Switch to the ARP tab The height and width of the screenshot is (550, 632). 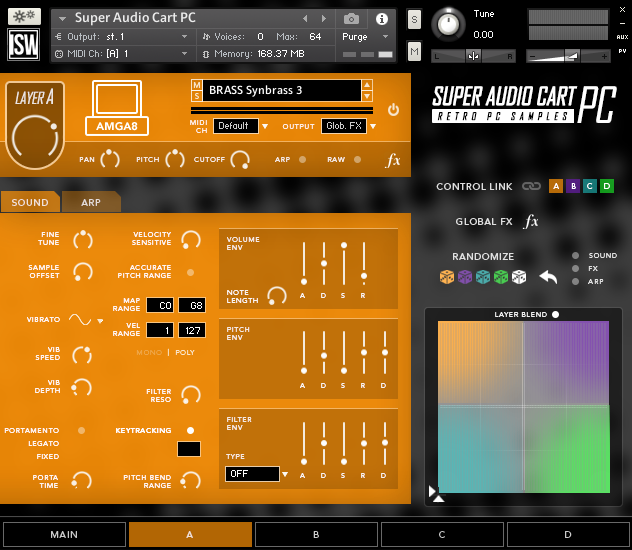coord(91,202)
